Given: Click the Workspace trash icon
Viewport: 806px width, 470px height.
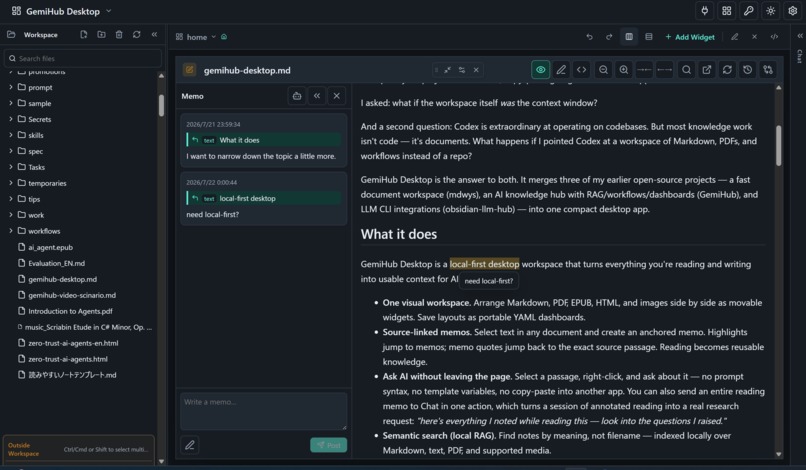Looking at the screenshot, I should pos(119,34).
